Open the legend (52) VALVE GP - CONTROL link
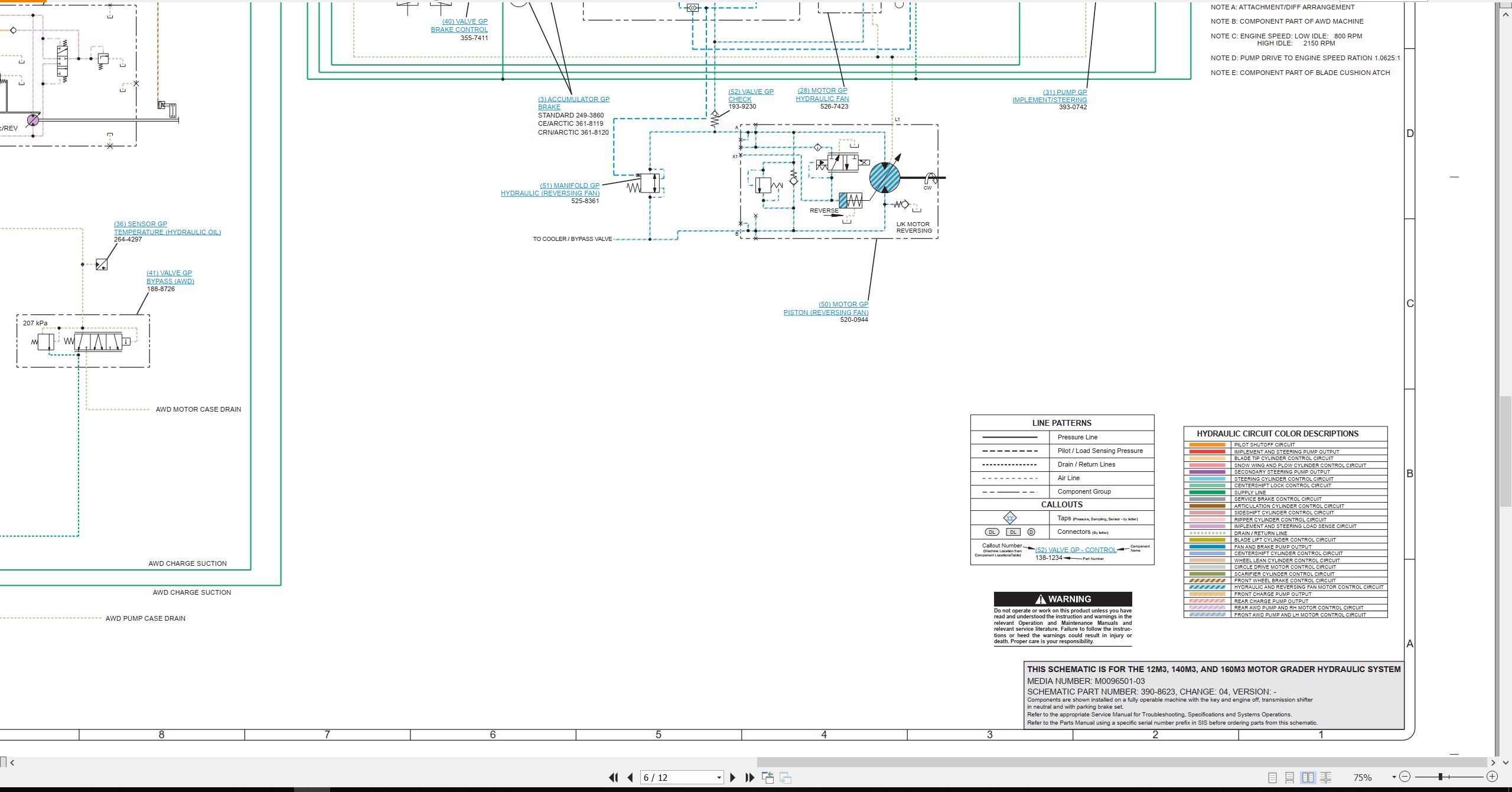Screen dimensions: 1512x792 pos(1076,550)
